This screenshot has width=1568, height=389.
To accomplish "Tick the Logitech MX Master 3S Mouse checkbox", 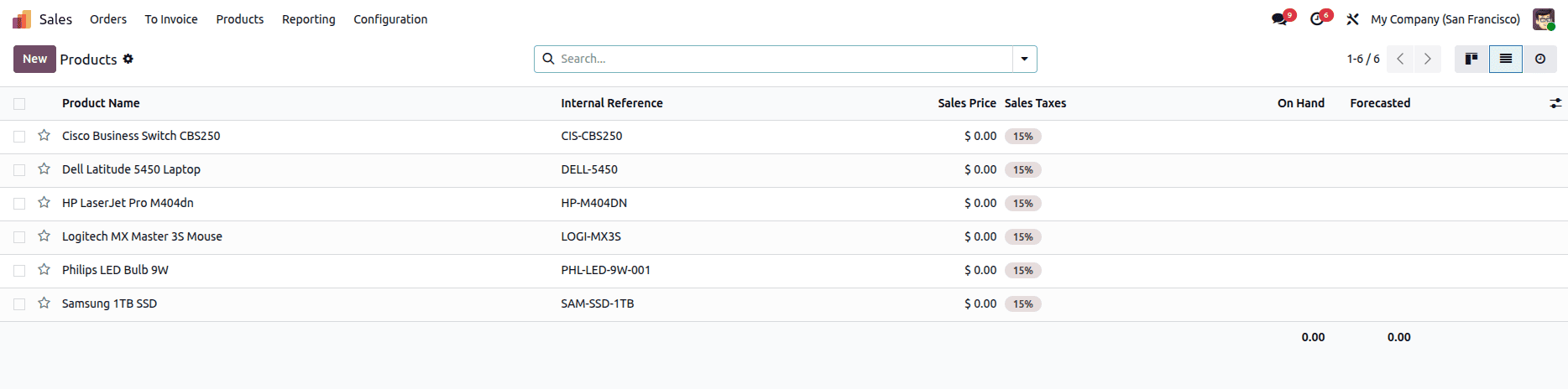I will coord(19,237).
